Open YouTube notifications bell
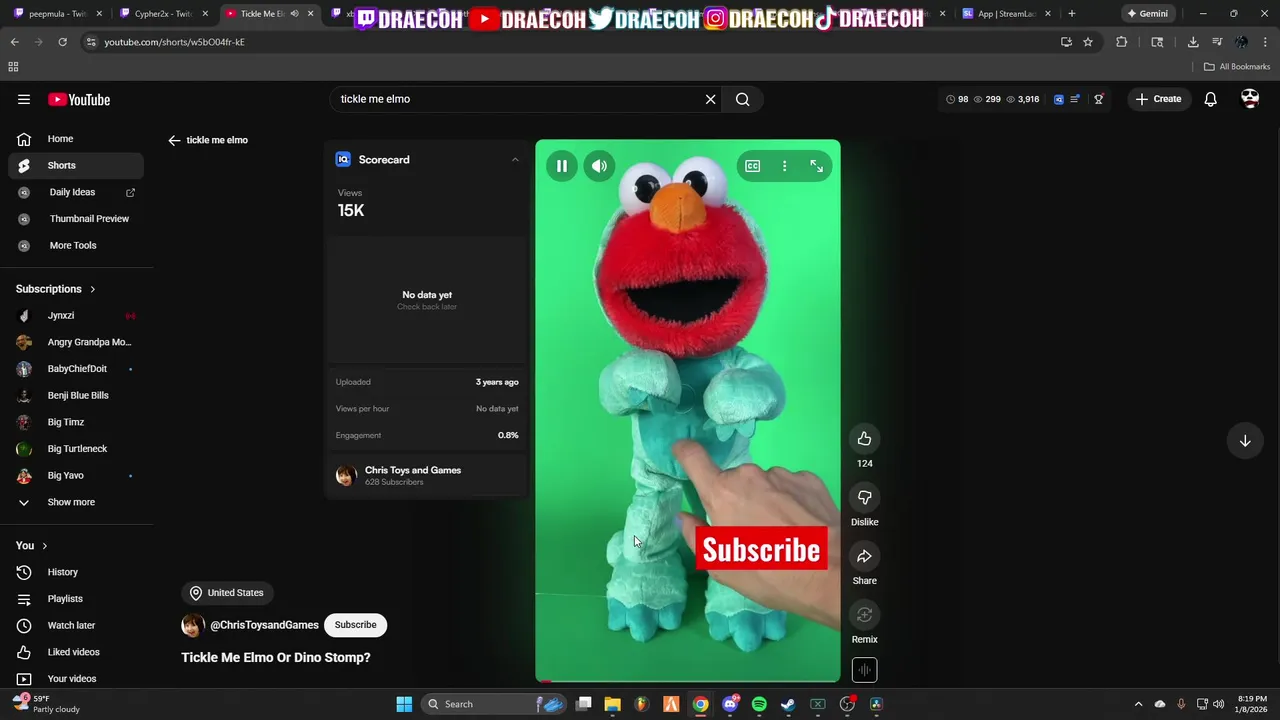The width and height of the screenshot is (1280, 720). (x=1210, y=99)
